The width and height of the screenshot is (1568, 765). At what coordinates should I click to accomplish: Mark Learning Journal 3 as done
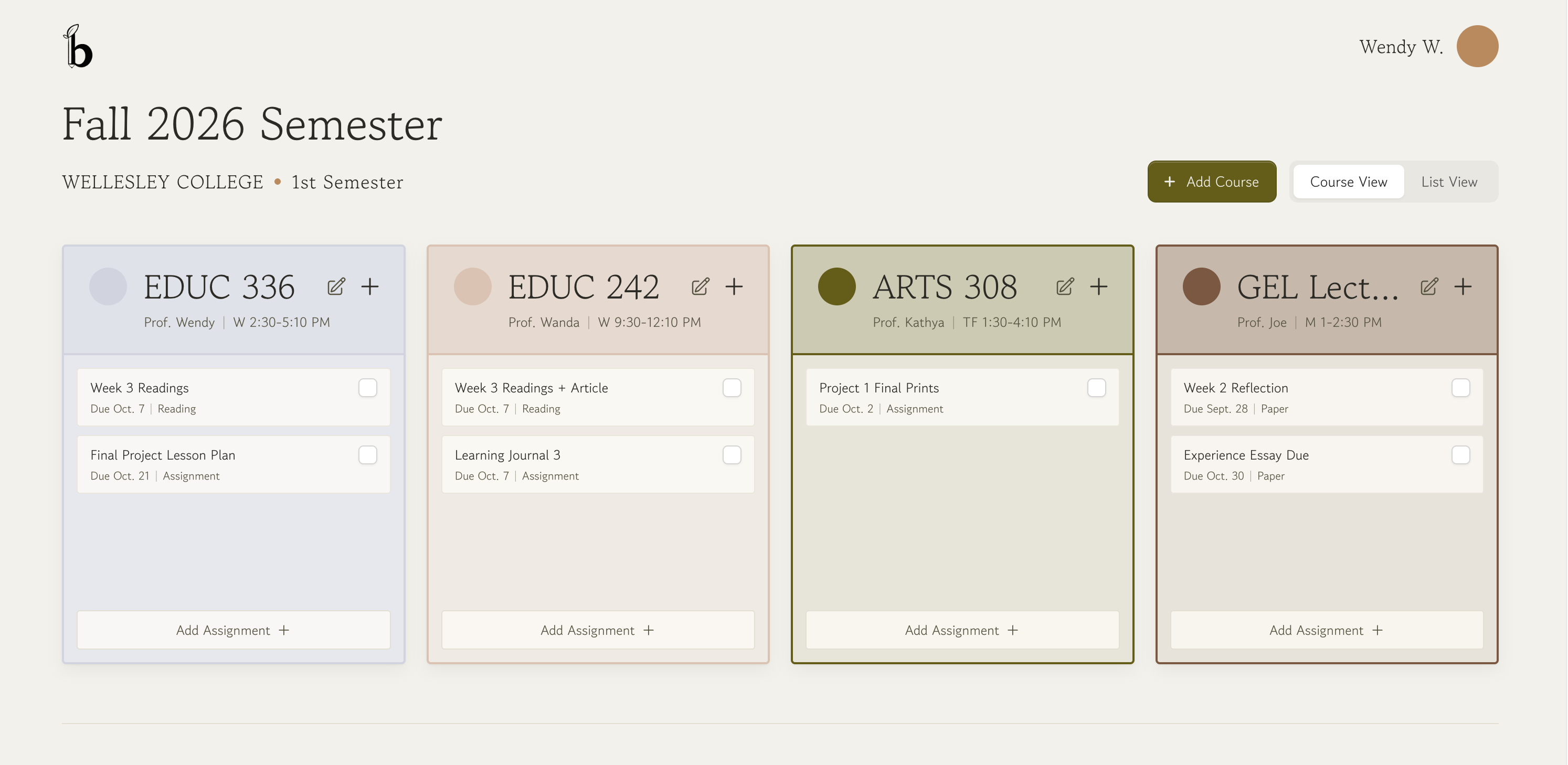coord(732,454)
